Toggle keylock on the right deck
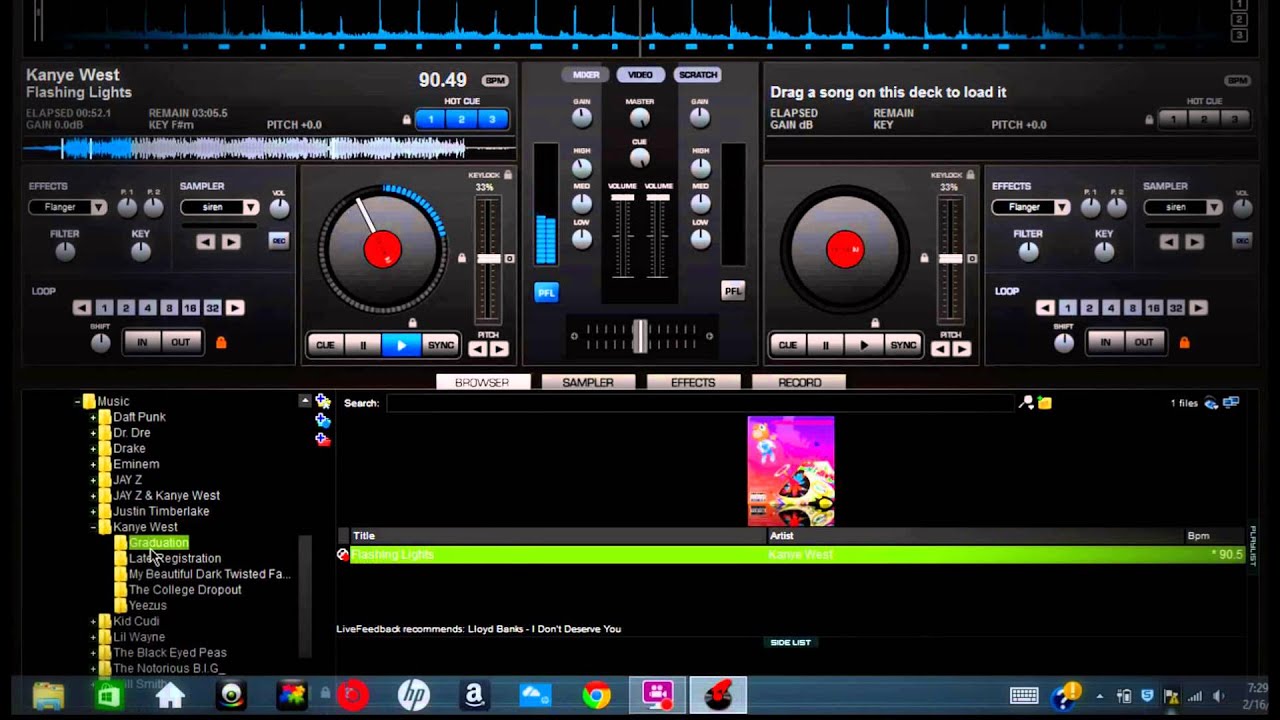This screenshot has height=720, width=1280. tap(970, 175)
